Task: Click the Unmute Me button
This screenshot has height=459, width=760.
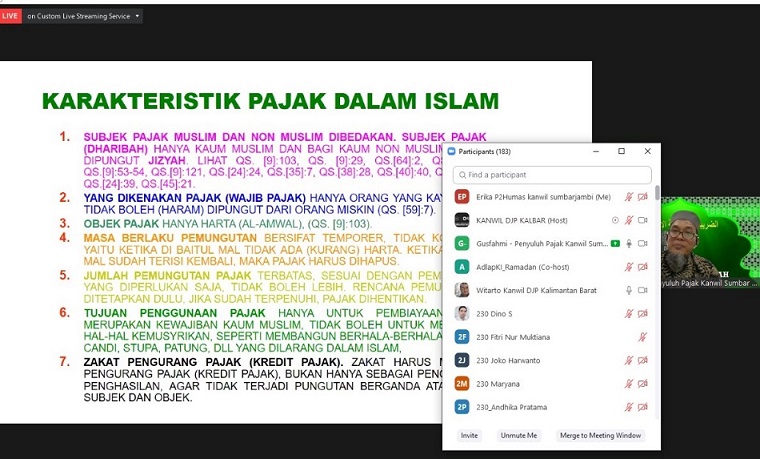Action: [x=519, y=436]
